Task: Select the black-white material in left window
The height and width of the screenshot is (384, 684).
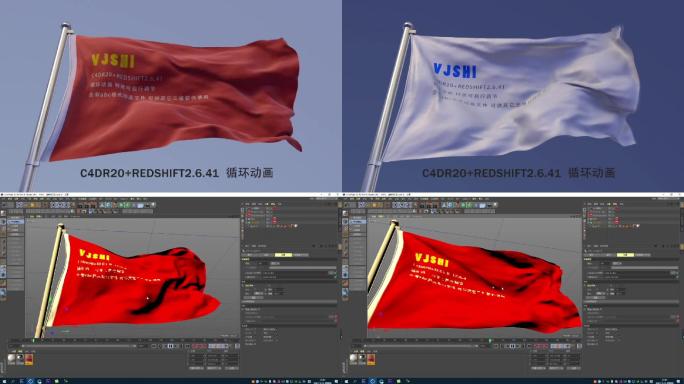Action: pos(20,358)
